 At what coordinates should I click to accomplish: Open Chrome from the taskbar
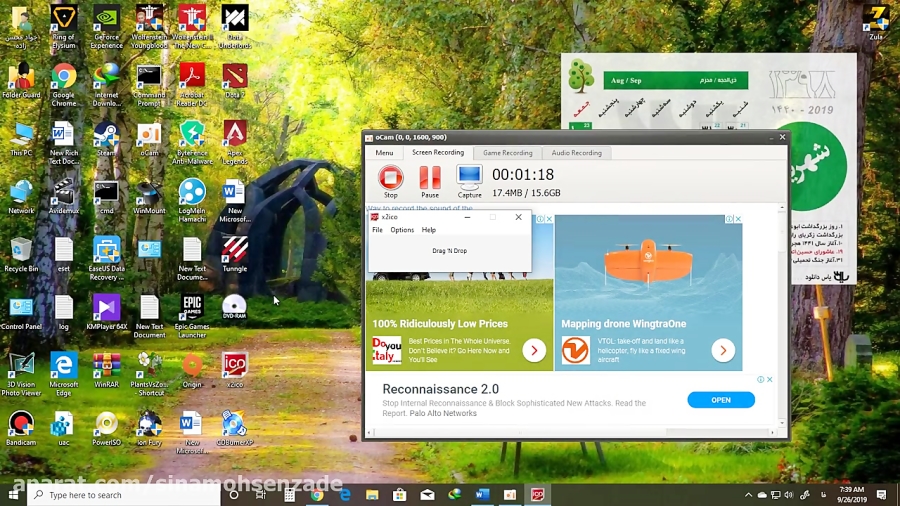tap(317, 495)
